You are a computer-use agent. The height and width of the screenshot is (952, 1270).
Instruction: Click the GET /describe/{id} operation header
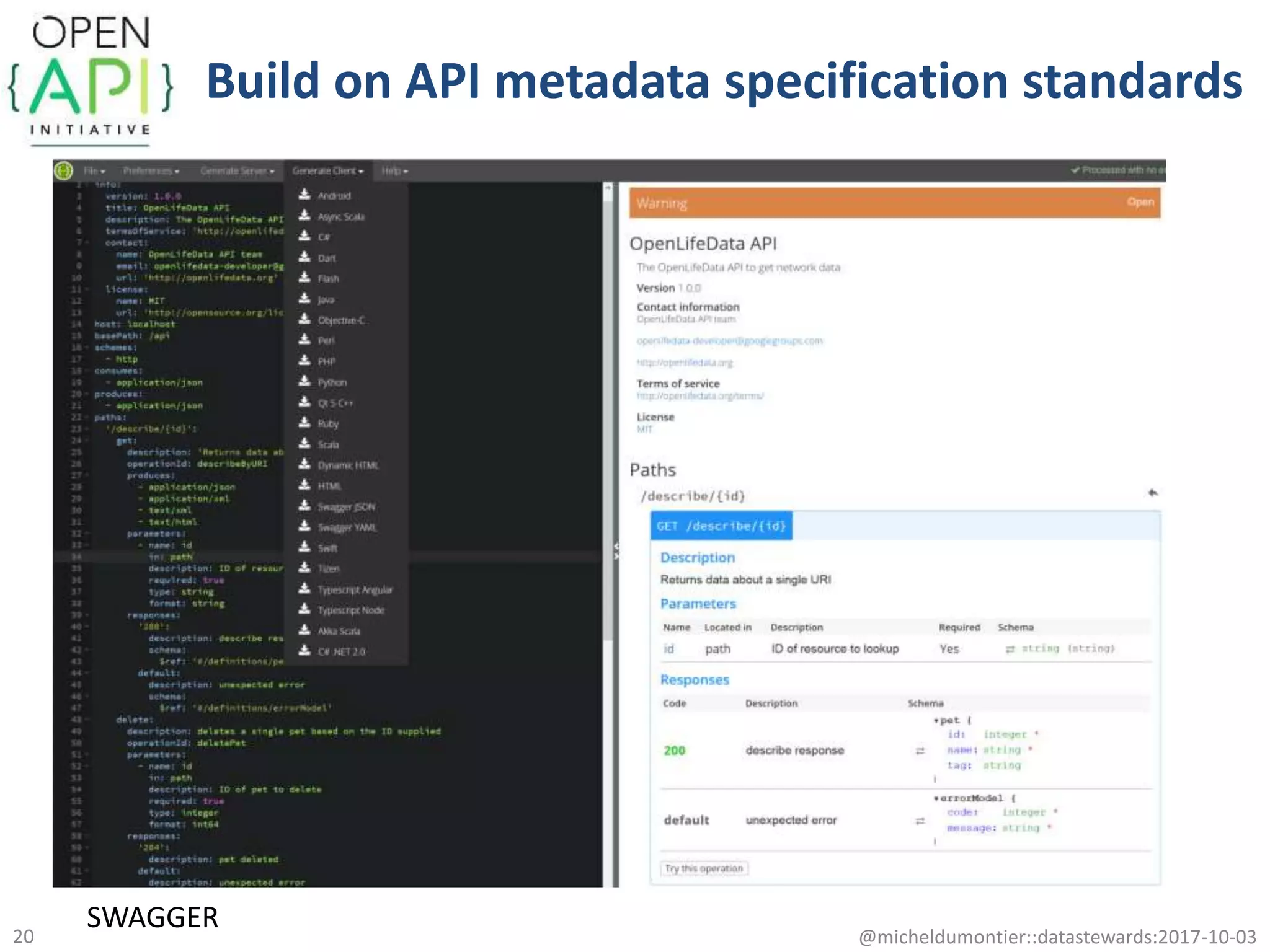[x=721, y=526]
